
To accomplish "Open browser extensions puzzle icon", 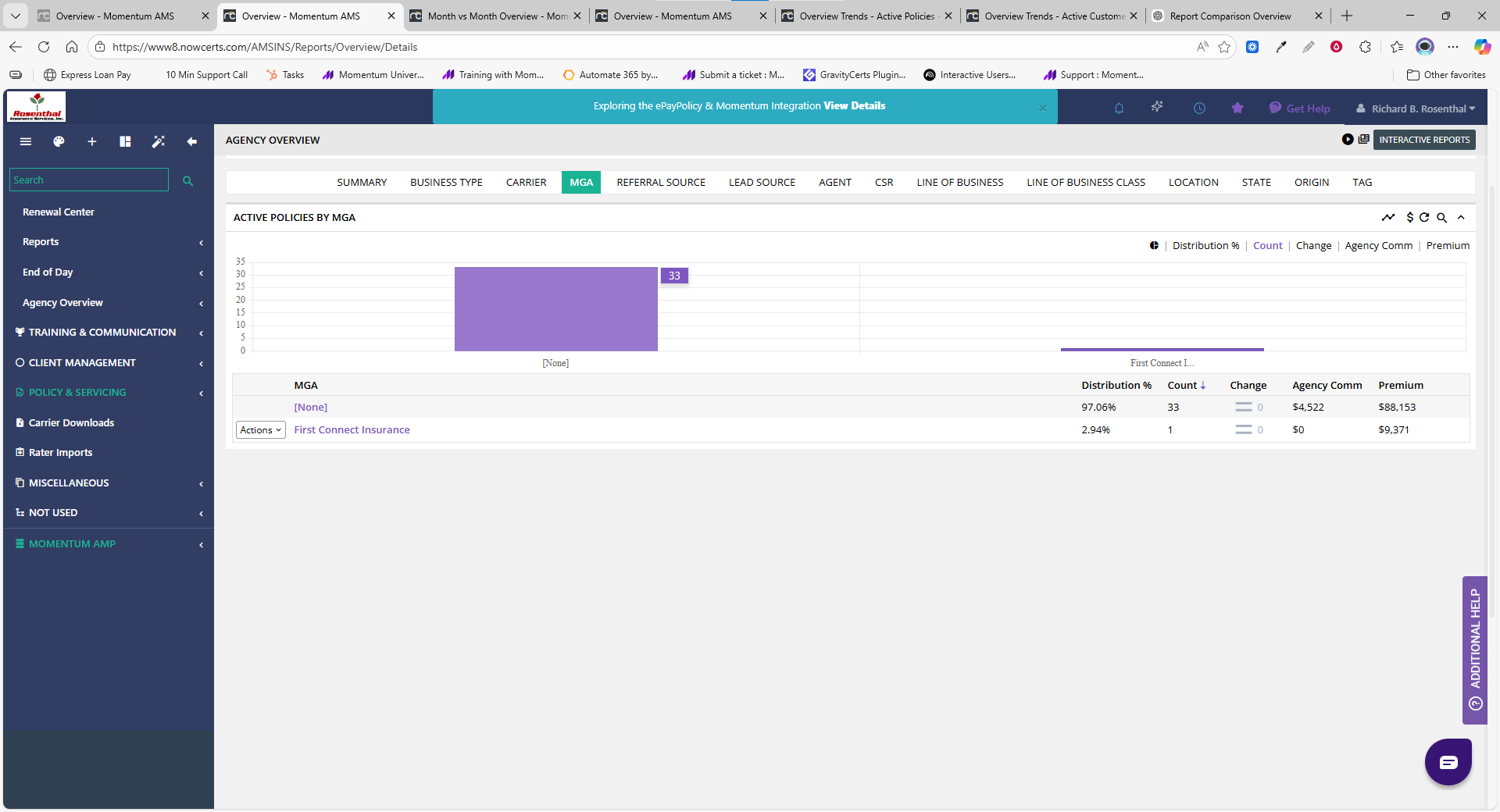I will pos(1365,47).
